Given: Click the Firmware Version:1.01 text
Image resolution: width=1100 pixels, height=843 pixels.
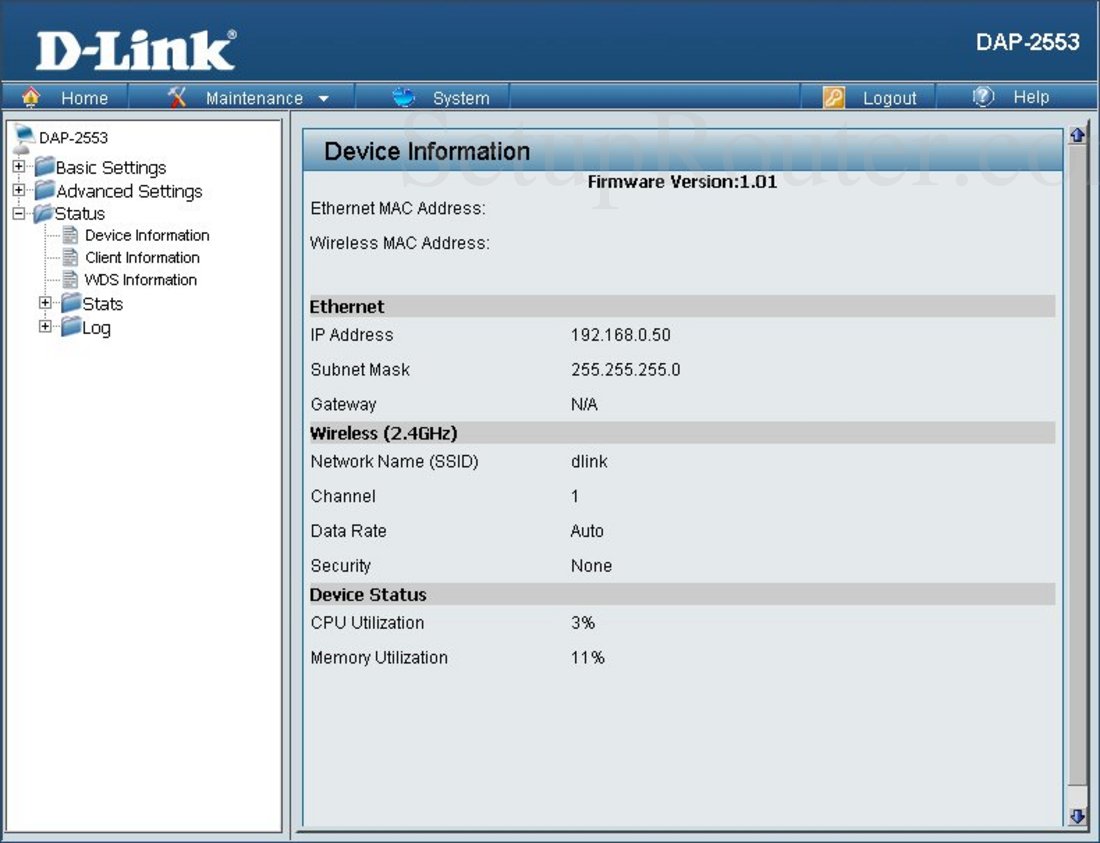Looking at the screenshot, I should (683, 182).
